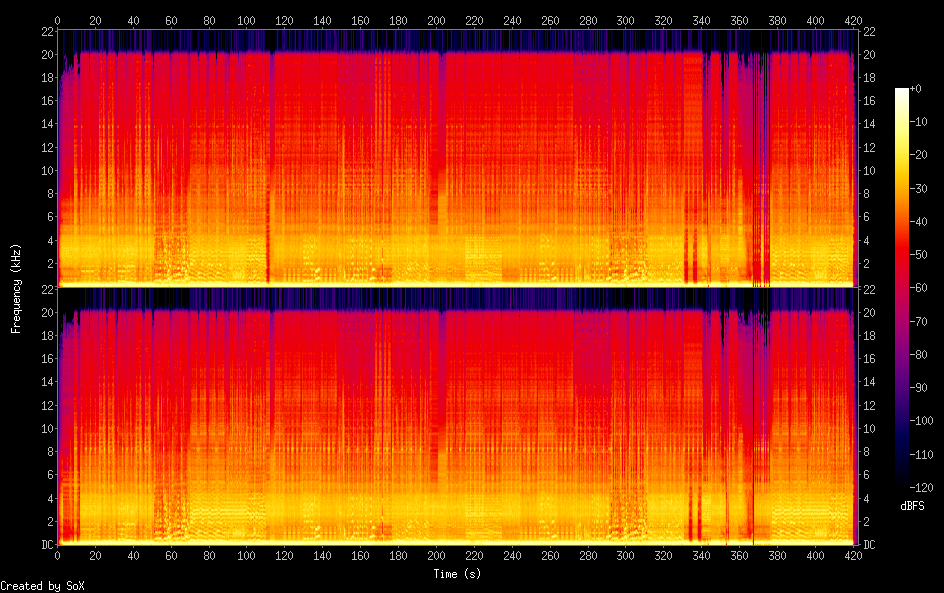Click the bright divider line between the two channels
944x593 pixels.
click(x=456, y=287)
